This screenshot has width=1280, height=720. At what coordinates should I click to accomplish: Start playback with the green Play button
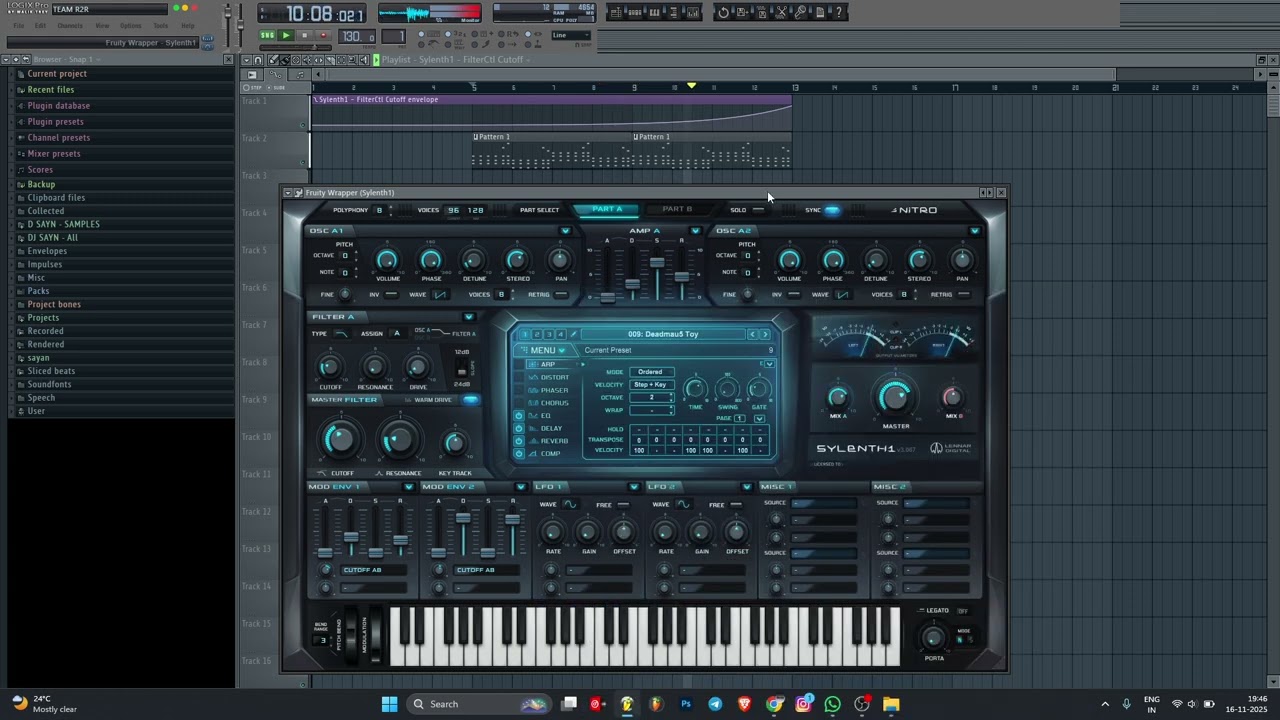pyautogui.click(x=285, y=35)
